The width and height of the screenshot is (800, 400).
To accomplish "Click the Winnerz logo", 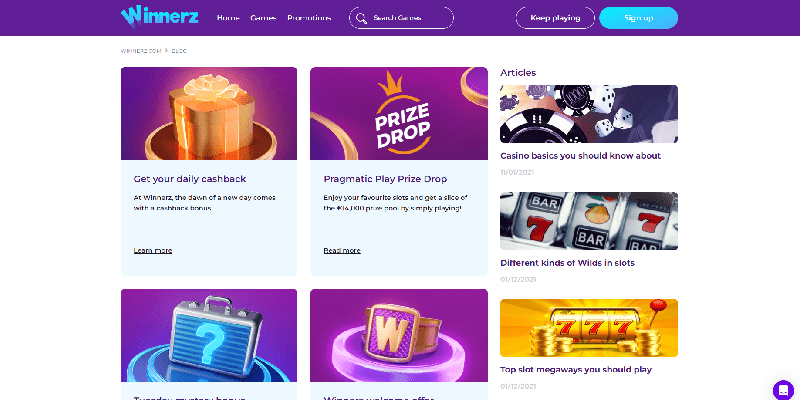I will (159, 17).
